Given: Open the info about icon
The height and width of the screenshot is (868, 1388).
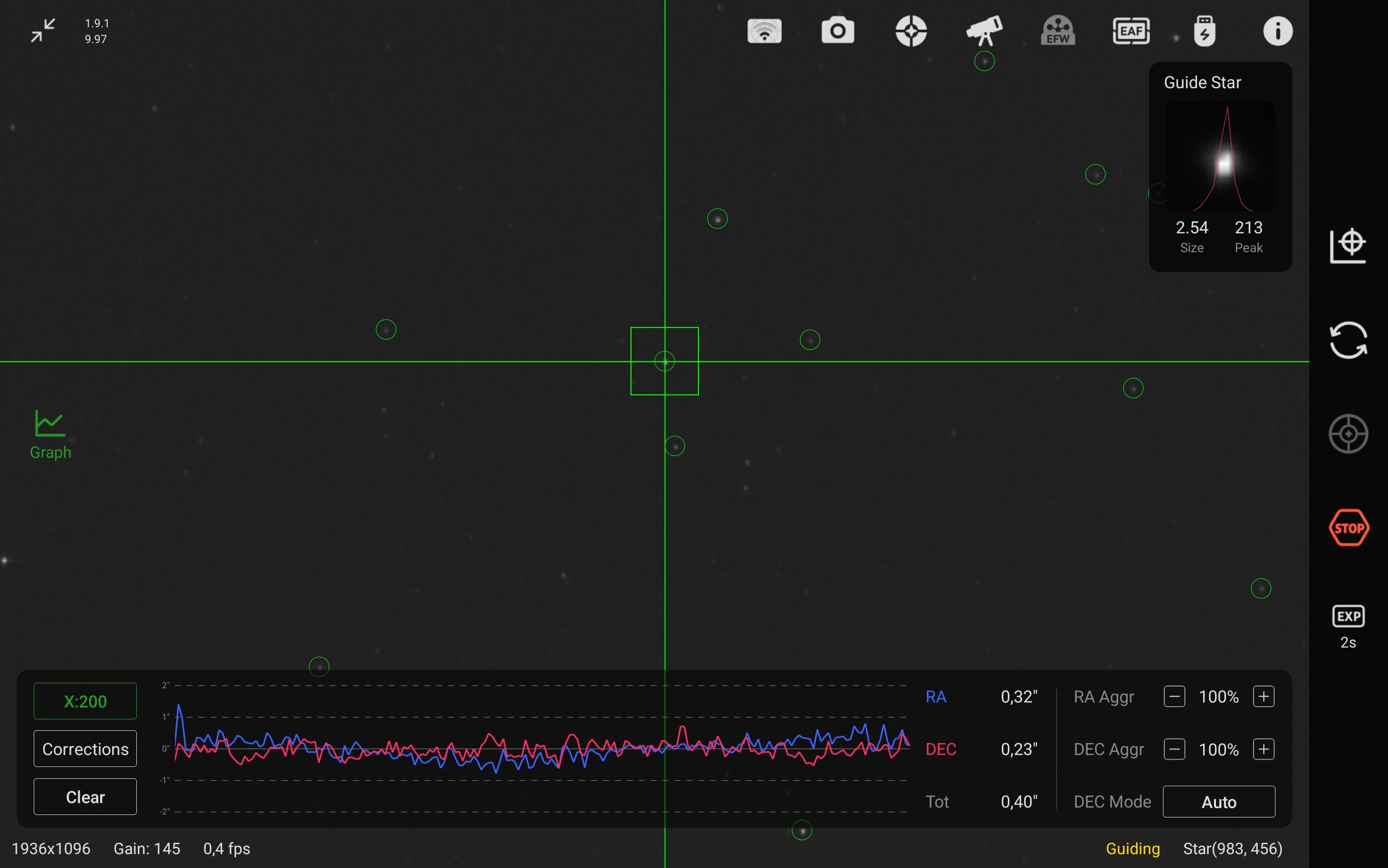Looking at the screenshot, I should [1278, 31].
